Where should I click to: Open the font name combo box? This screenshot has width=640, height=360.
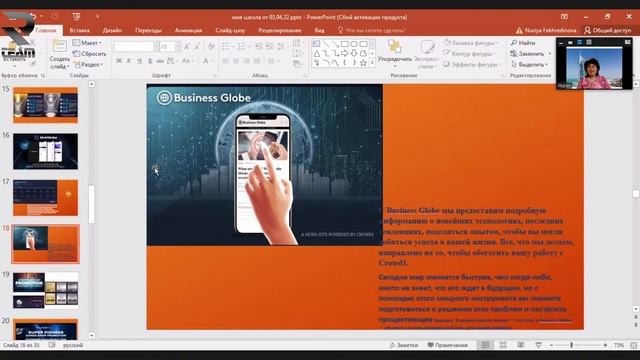(136, 47)
